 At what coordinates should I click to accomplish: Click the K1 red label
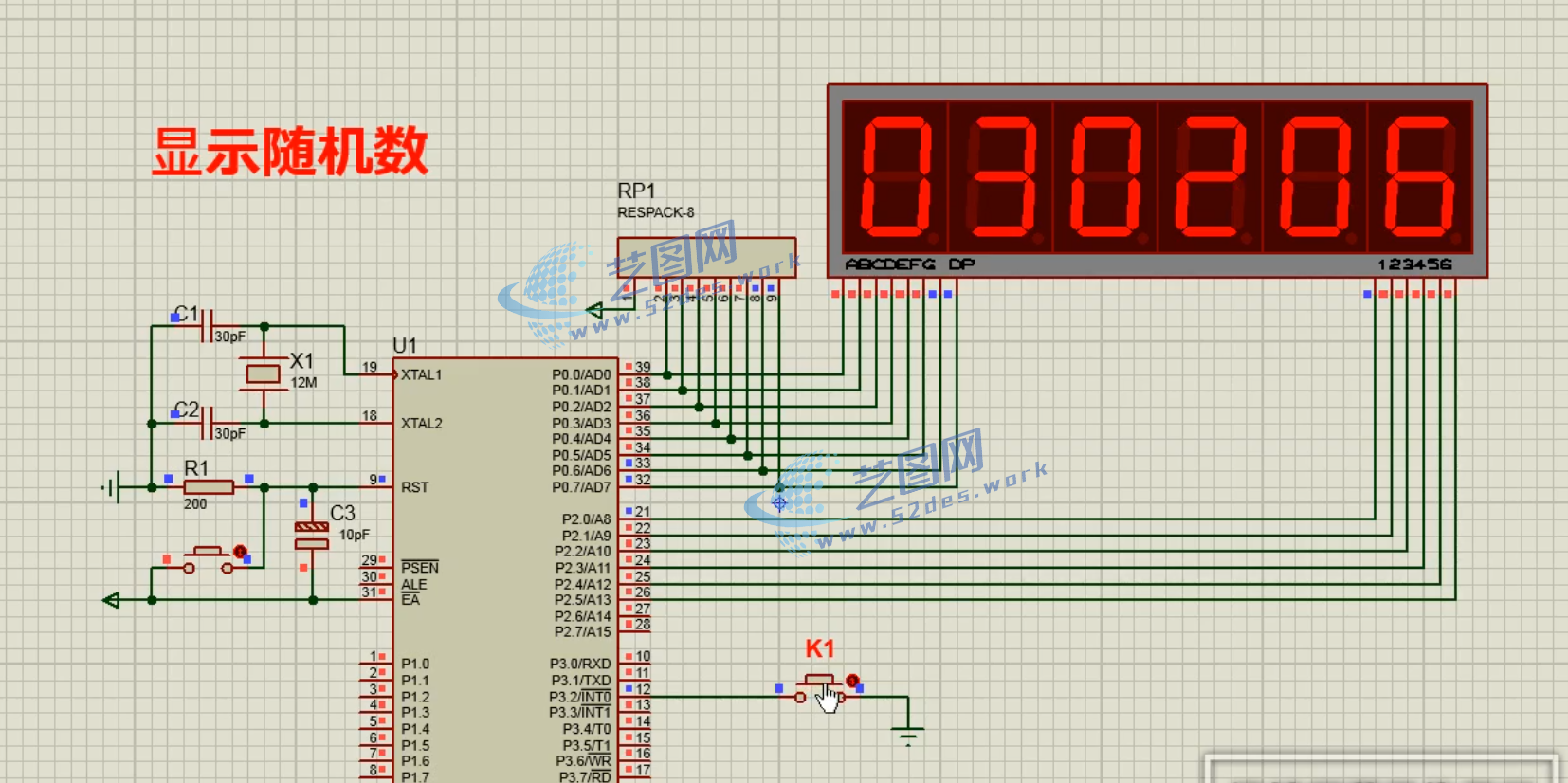tap(820, 649)
